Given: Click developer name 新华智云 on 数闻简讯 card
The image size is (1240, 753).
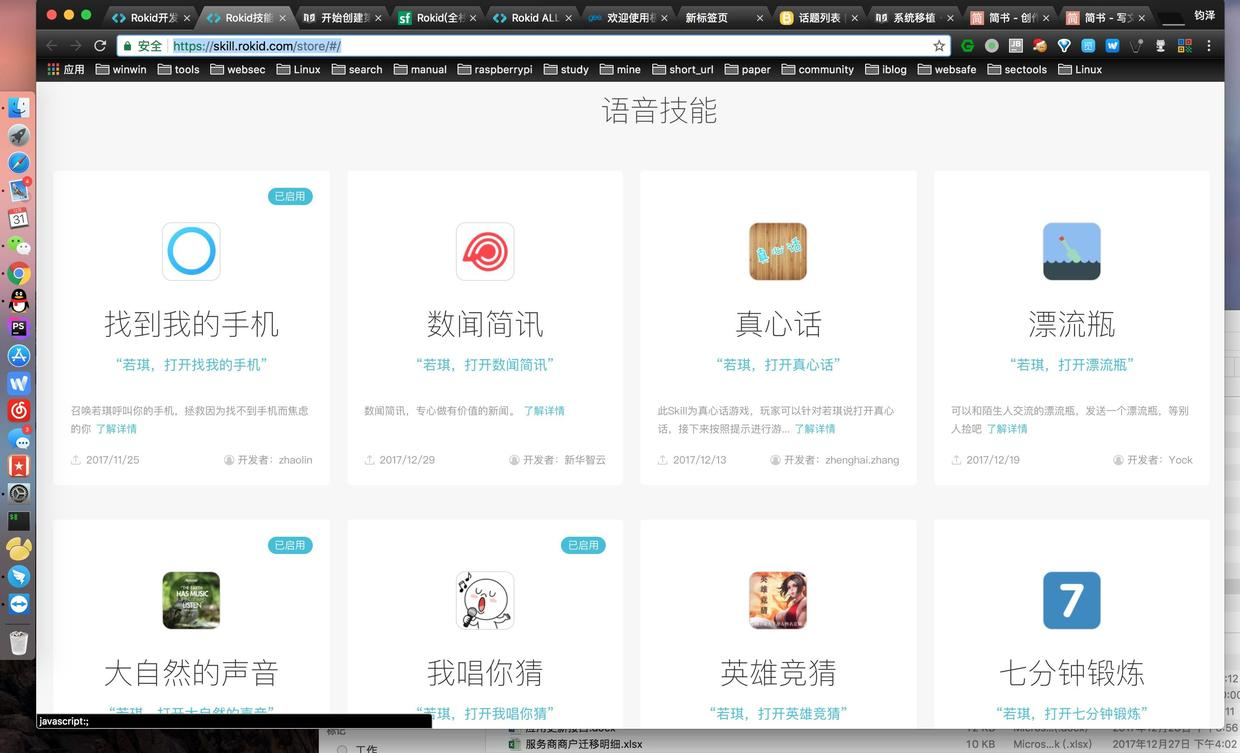Looking at the screenshot, I should coord(585,460).
